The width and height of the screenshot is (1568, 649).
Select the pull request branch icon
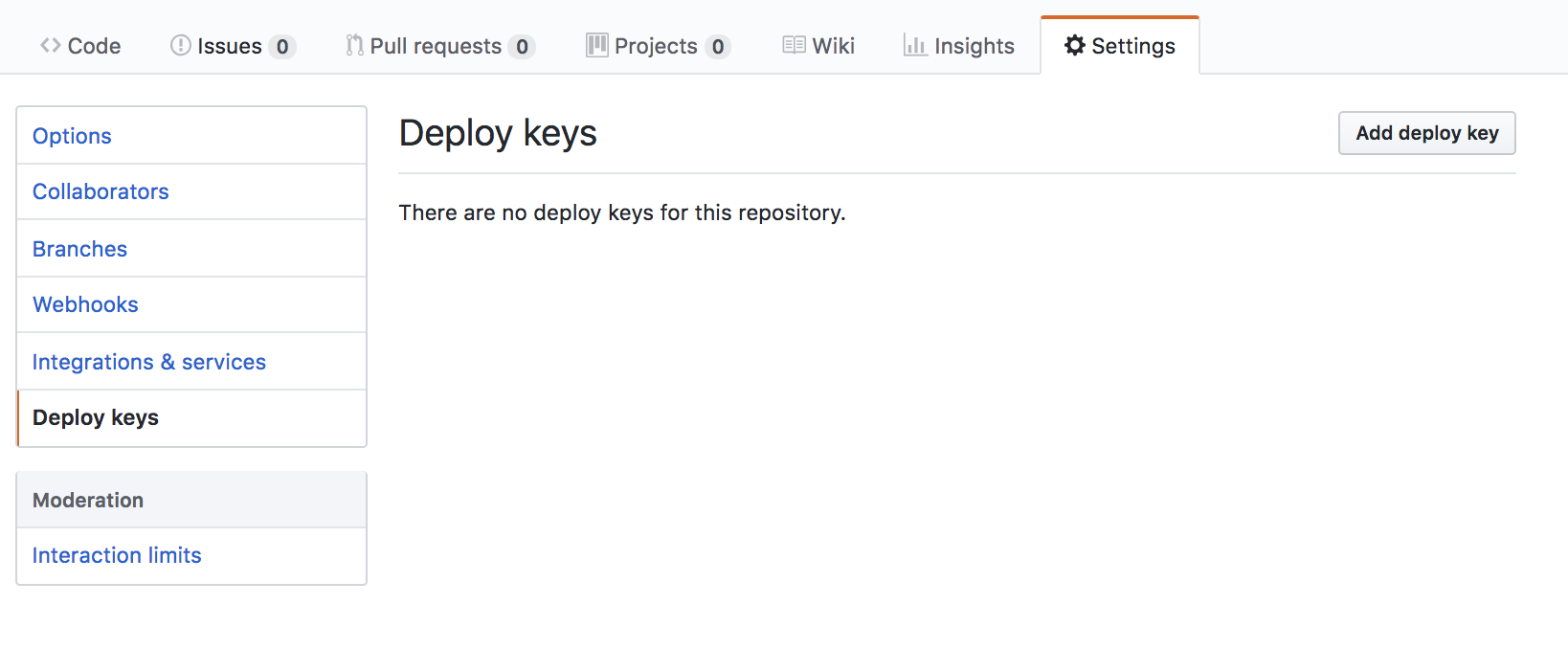(x=353, y=45)
